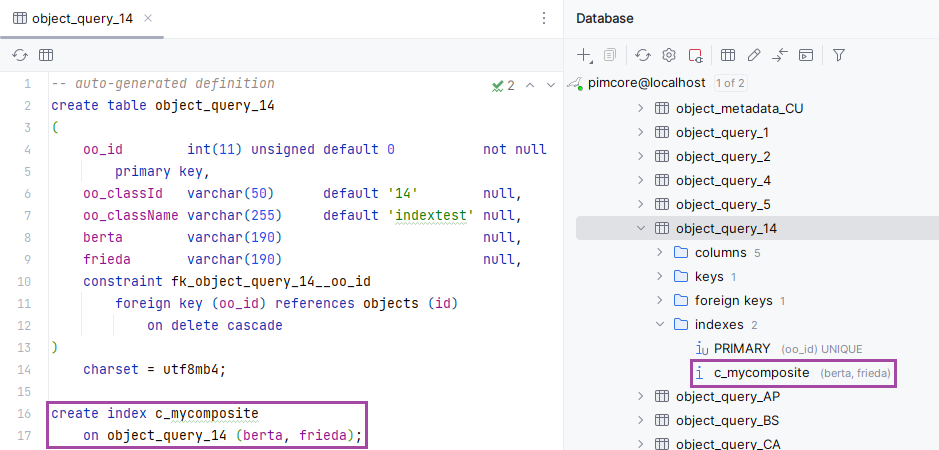
Task: Click the Duplicate icon in Database toolbar
Action: point(610,55)
